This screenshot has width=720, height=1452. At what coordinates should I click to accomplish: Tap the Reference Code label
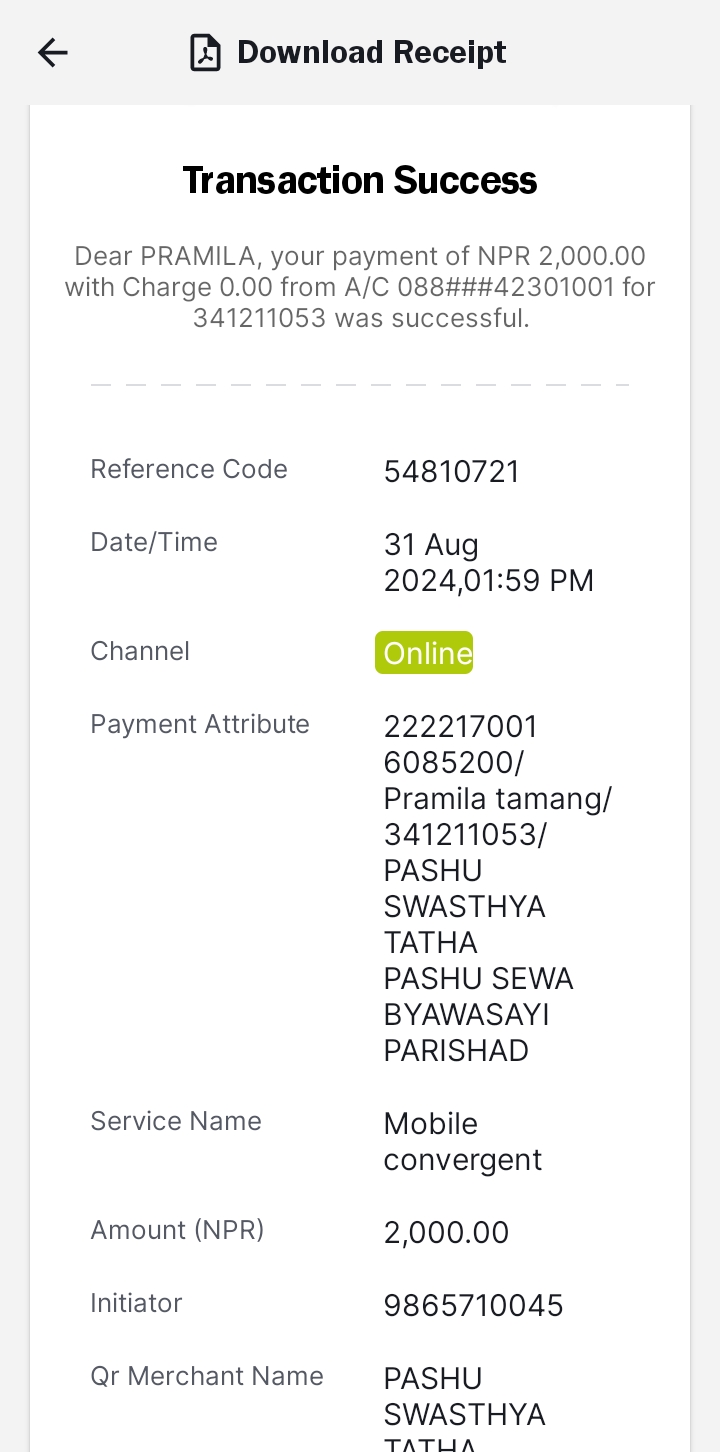189,469
